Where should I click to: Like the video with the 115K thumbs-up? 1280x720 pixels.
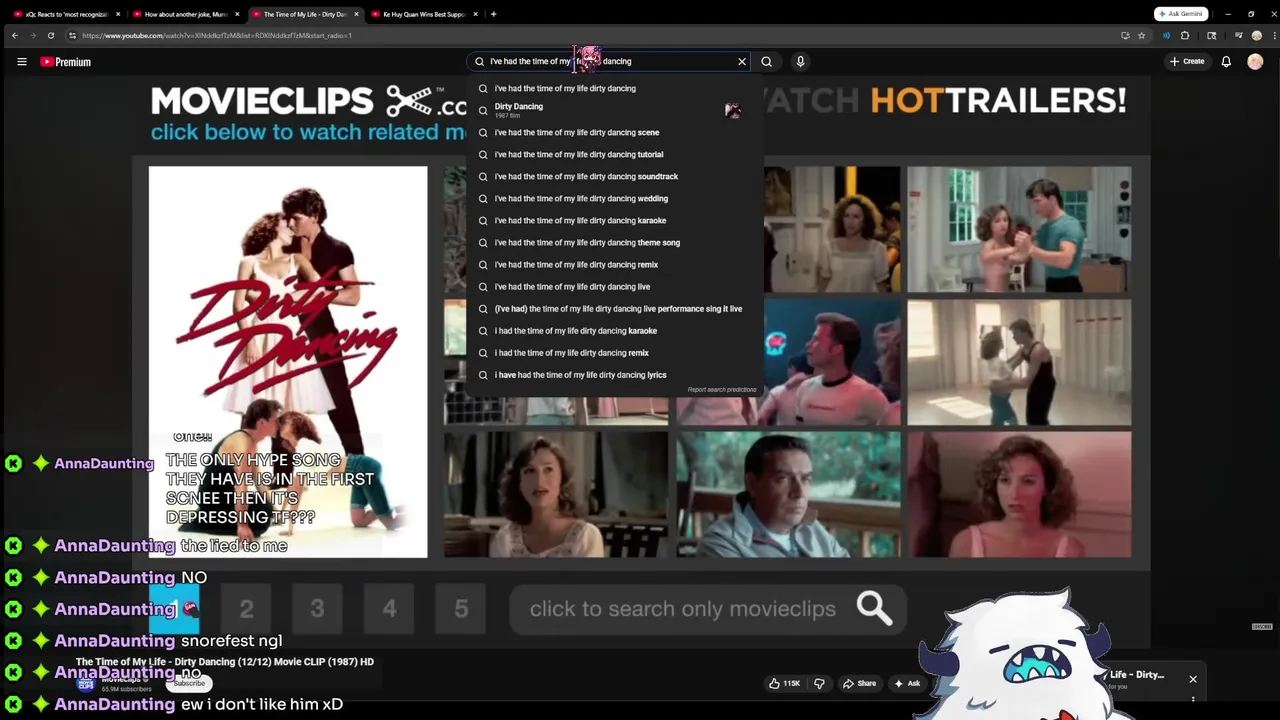tap(784, 684)
